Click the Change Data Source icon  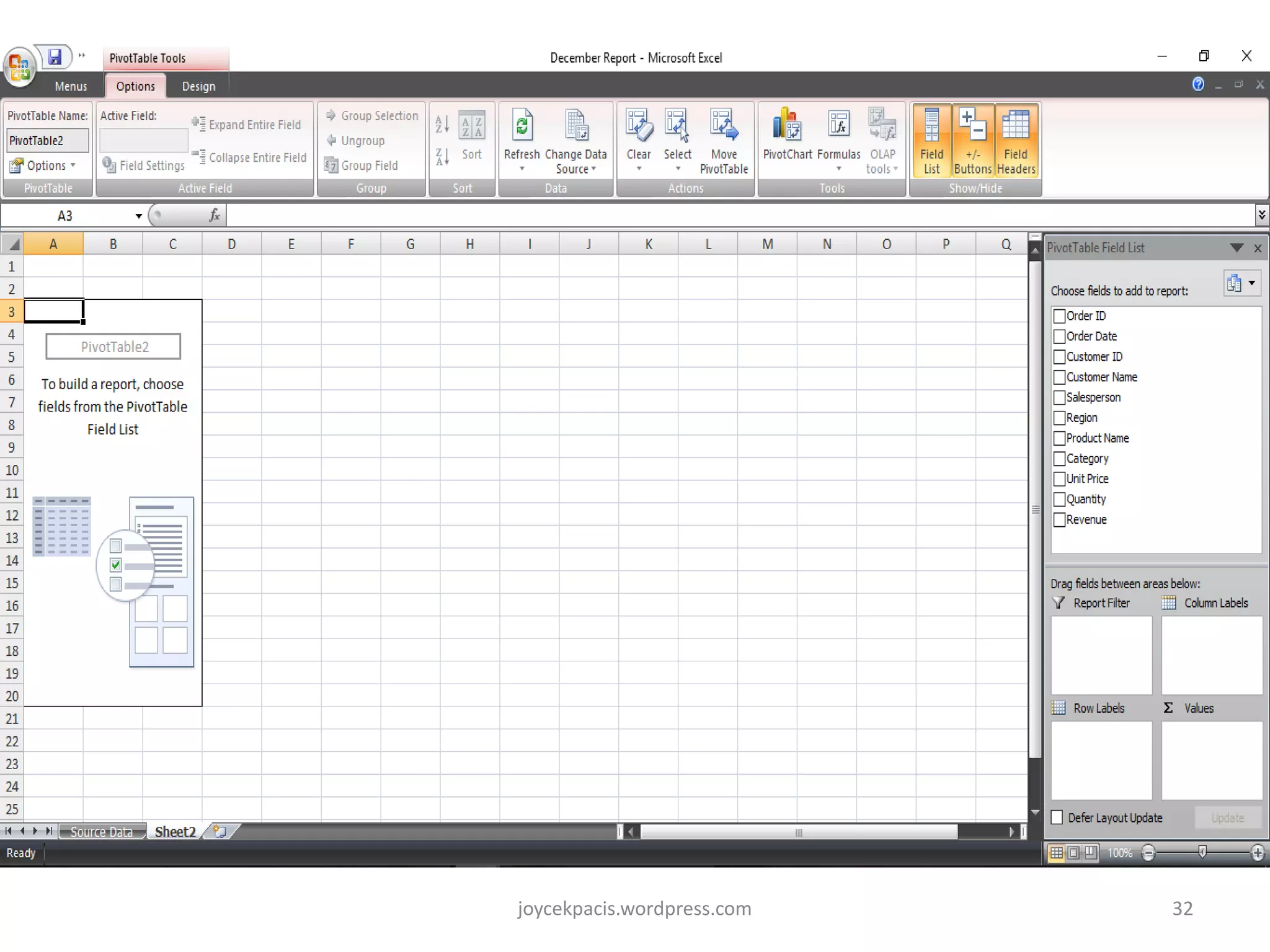point(575,126)
